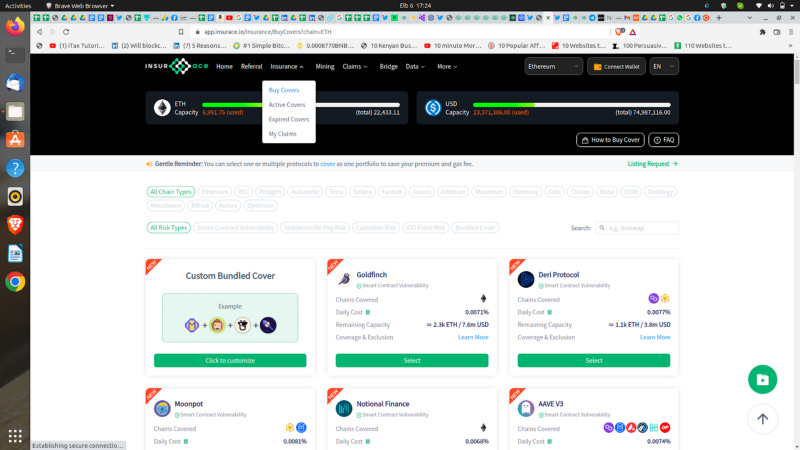Open Brave Web Browser app menu
The image size is (800, 450).
click(81, 6)
